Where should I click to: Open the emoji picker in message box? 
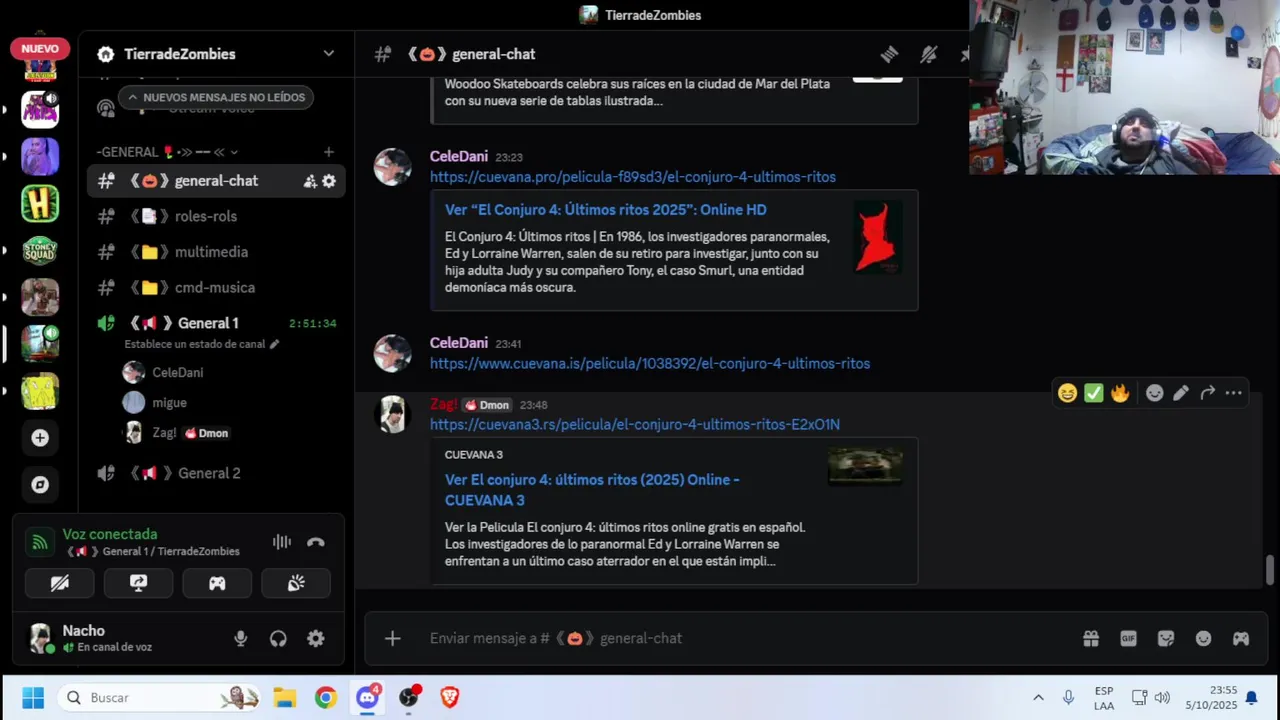(1203, 638)
